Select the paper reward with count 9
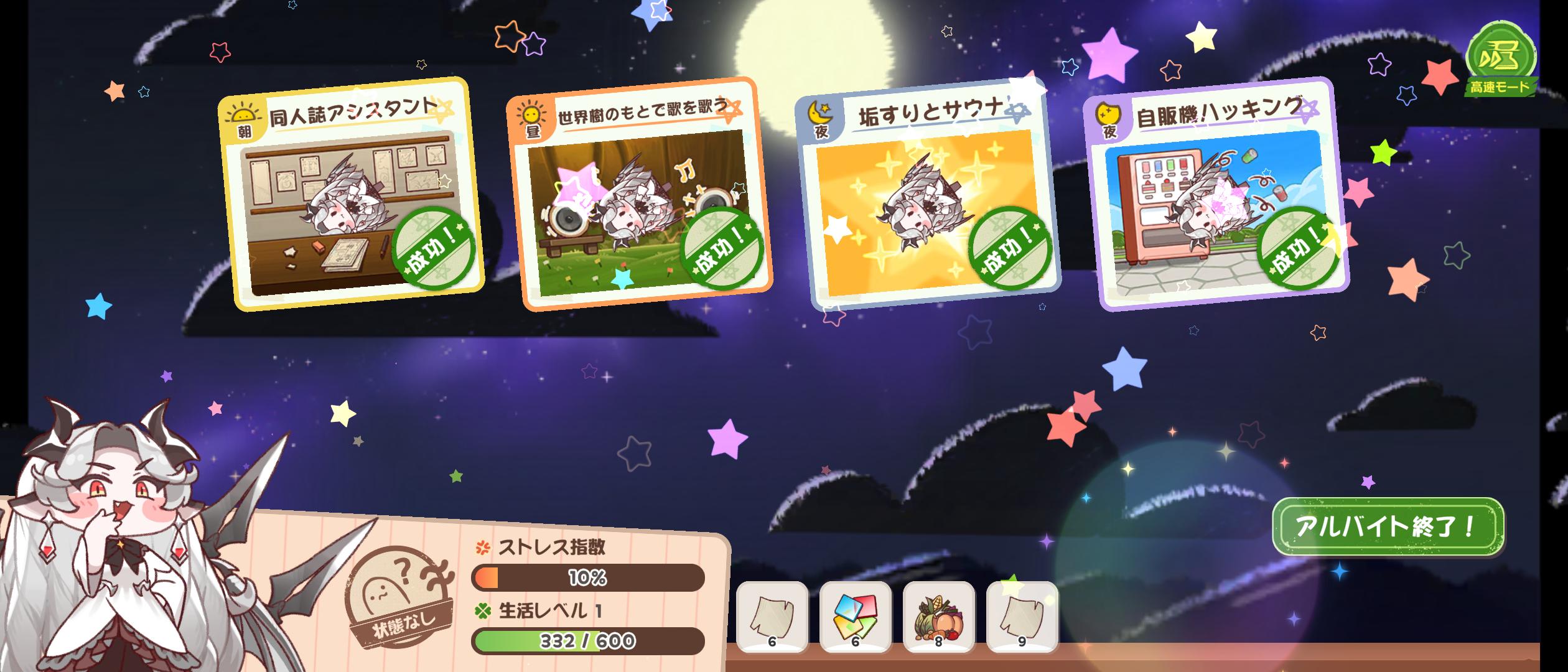This screenshot has height=672, width=1568. (1022, 617)
